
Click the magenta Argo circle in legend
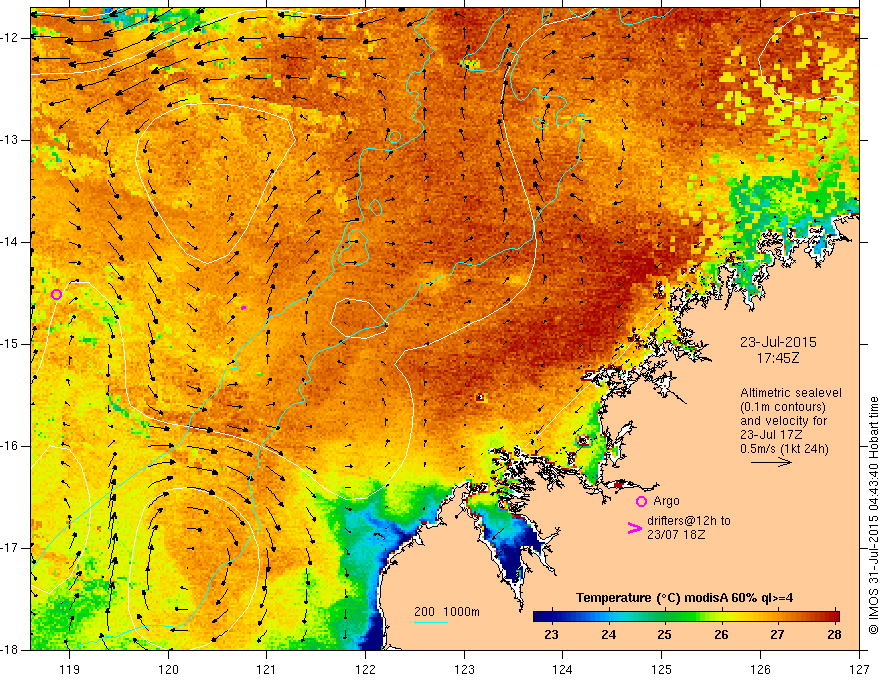click(x=641, y=501)
